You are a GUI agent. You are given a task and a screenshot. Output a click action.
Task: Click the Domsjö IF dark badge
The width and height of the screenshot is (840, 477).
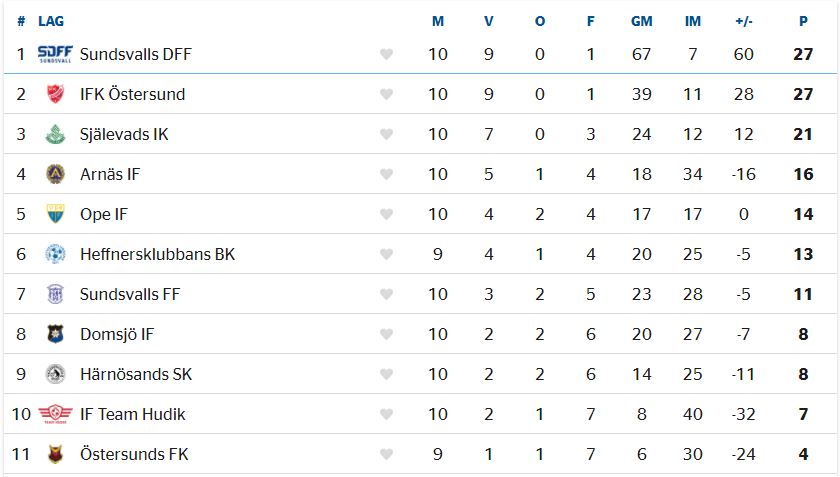coord(55,334)
